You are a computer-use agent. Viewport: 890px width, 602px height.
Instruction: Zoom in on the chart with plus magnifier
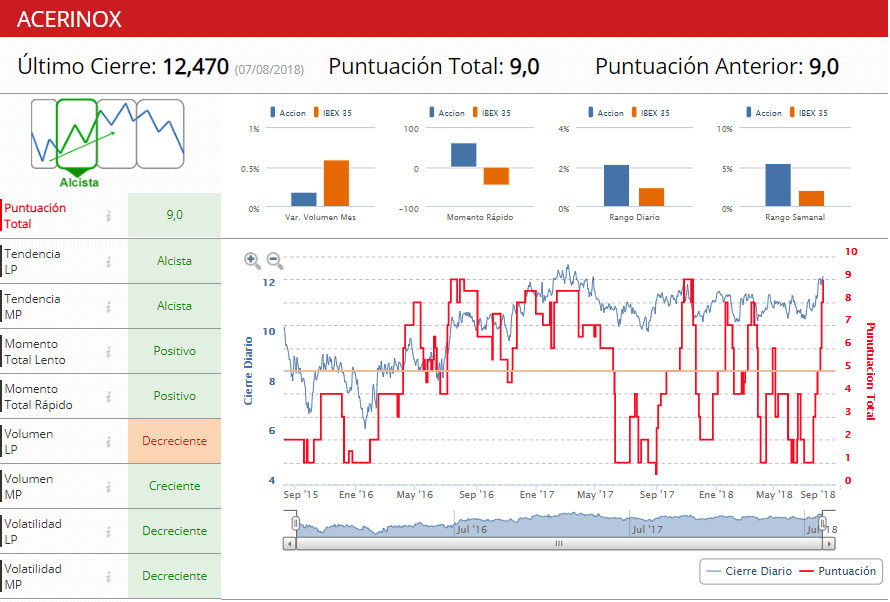point(252,260)
